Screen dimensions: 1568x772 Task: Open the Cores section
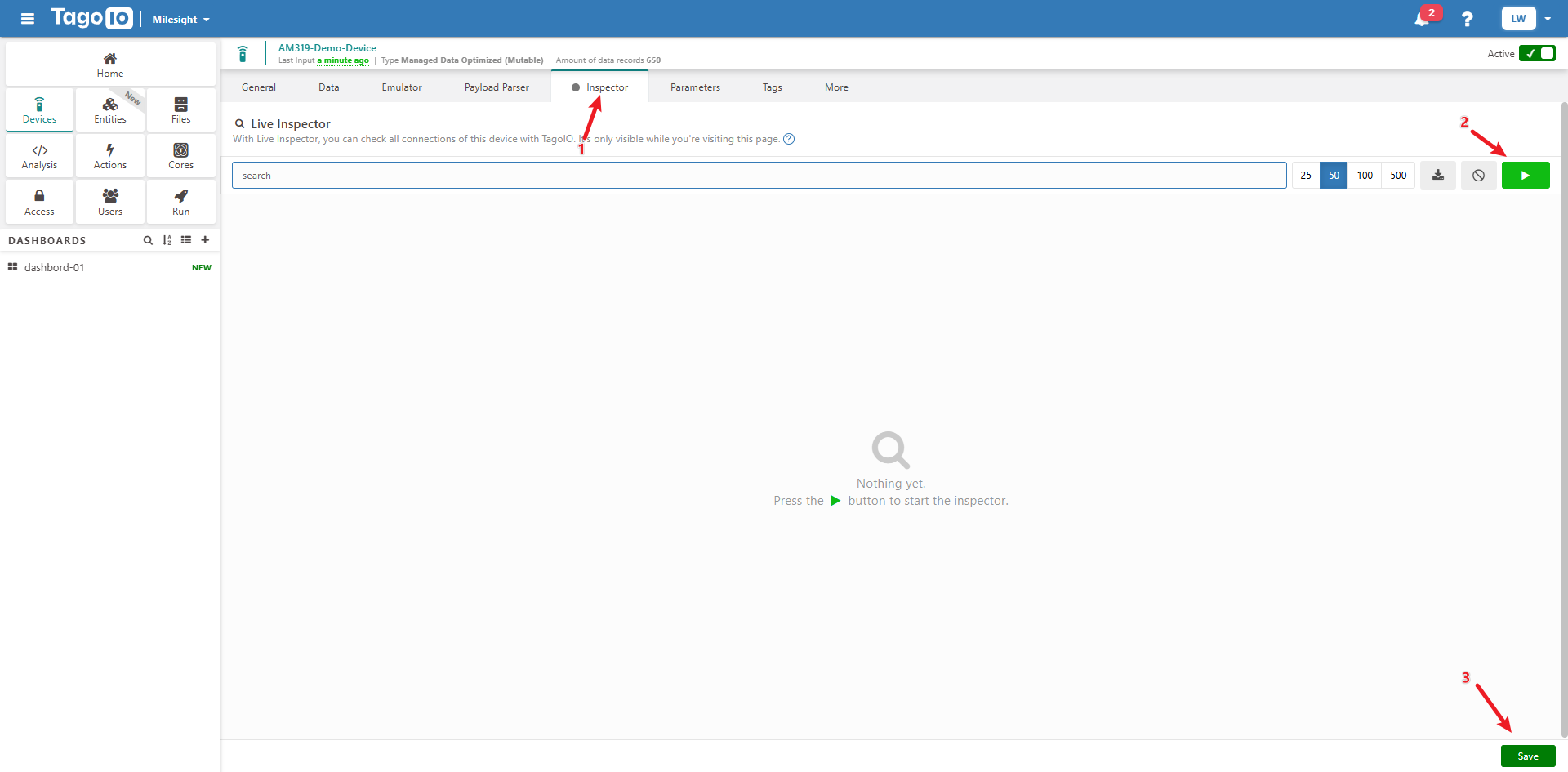coord(181,157)
